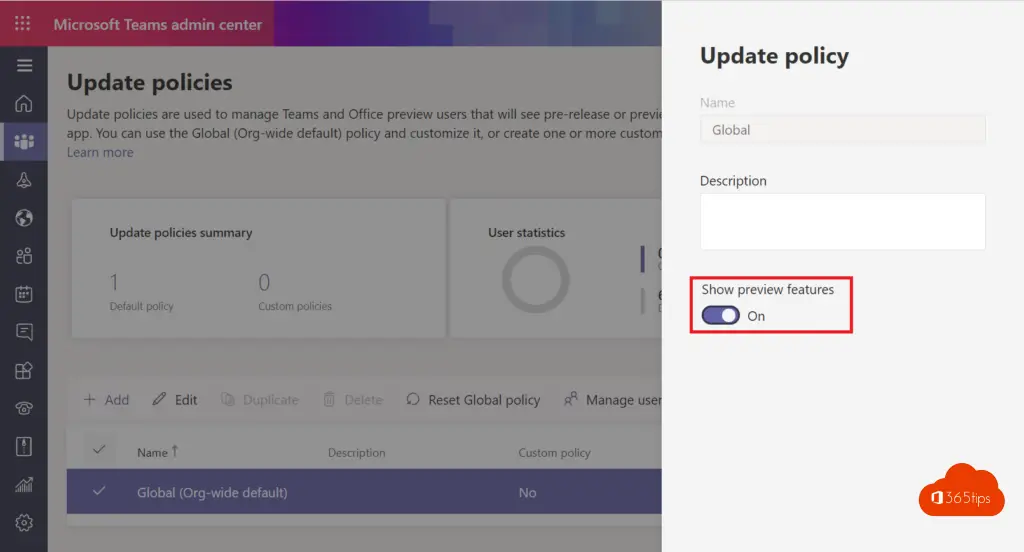1024x552 pixels.
Task: Click Edit in the policies toolbar
Action: pos(174,399)
